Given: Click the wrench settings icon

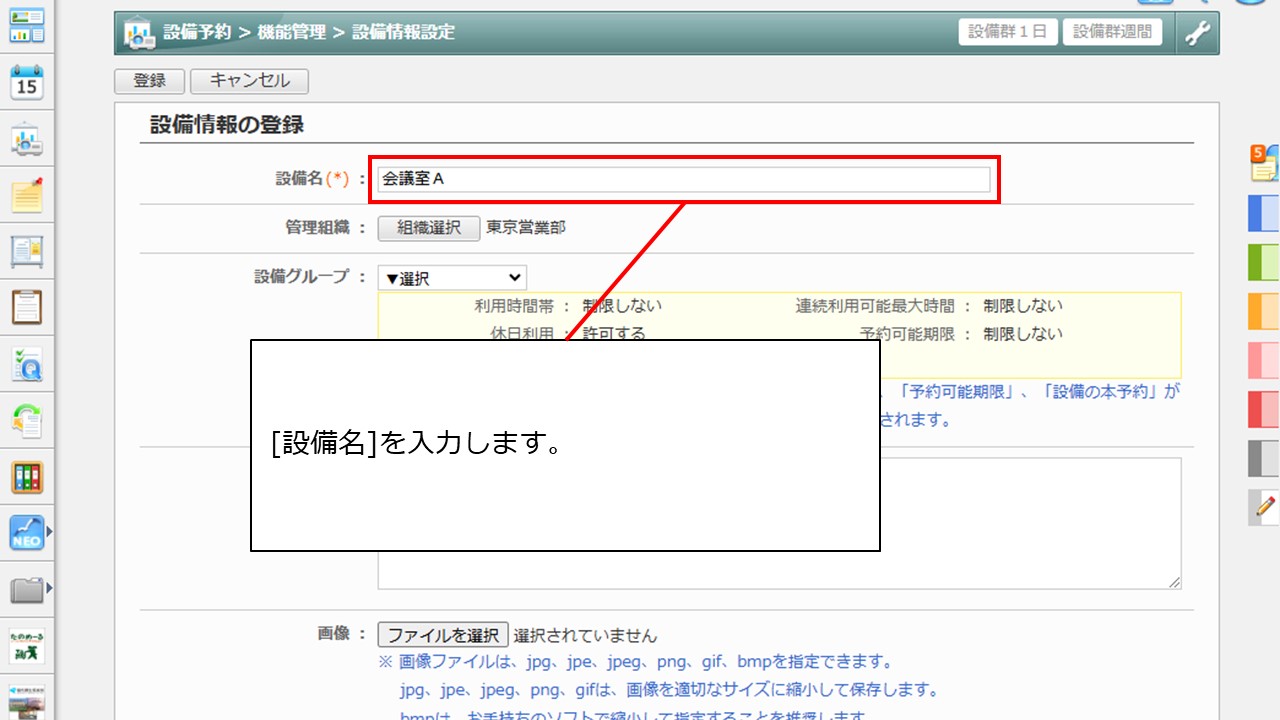Looking at the screenshot, I should click(1197, 32).
